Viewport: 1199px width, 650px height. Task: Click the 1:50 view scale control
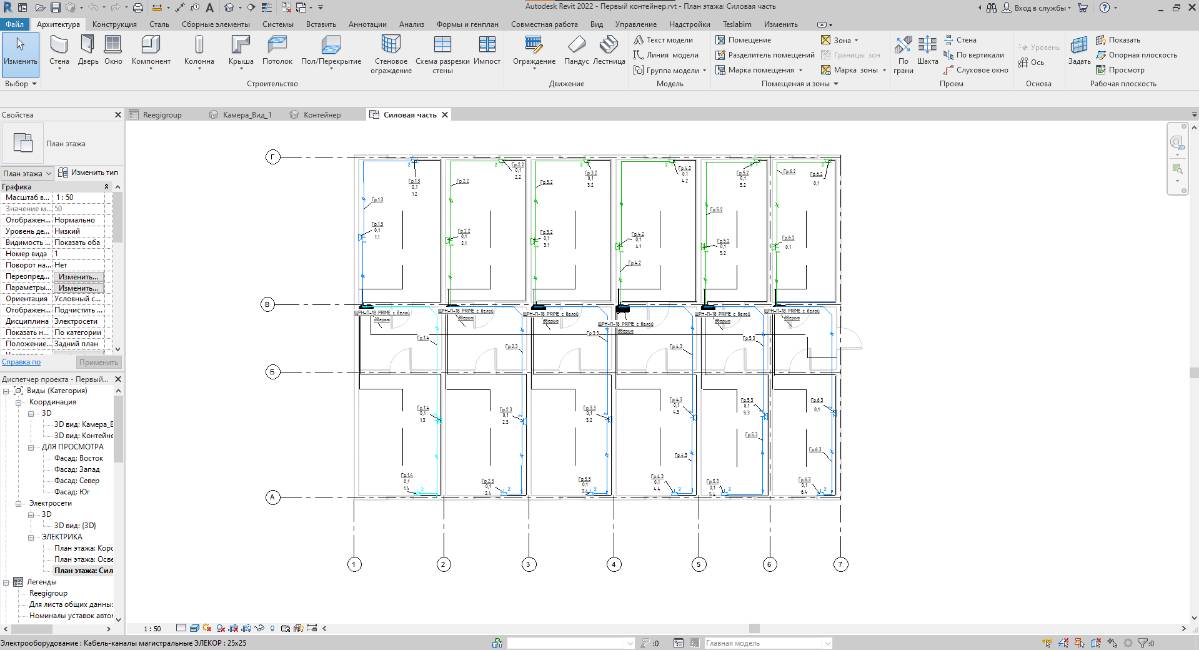point(152,629)
